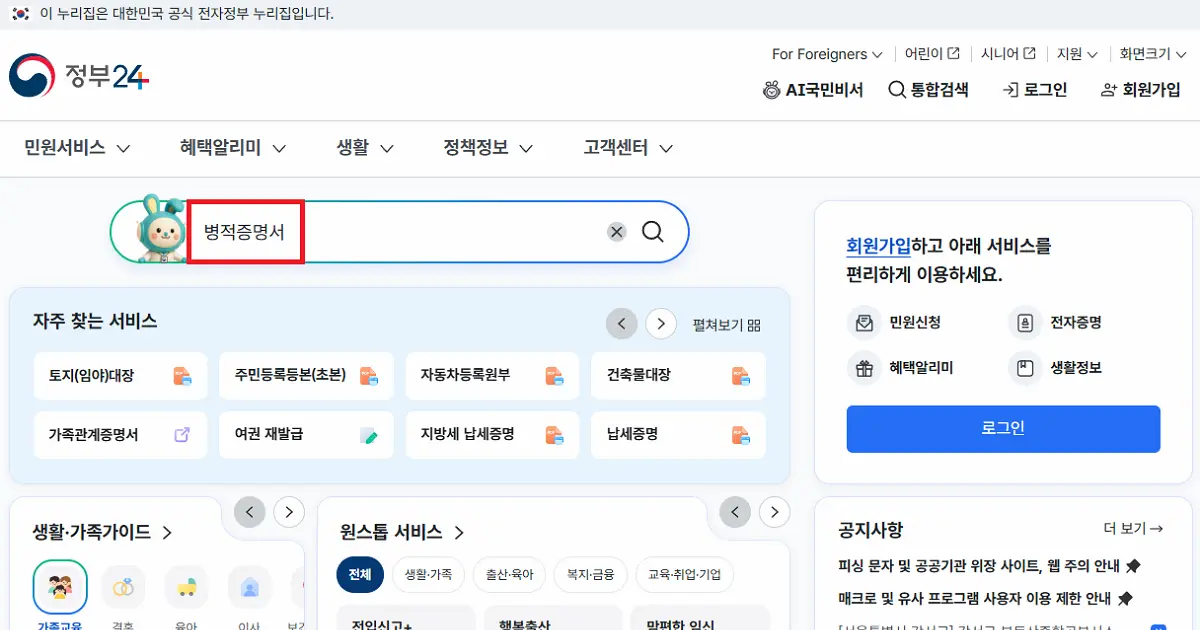Image resolution: width=1200 pixels, height=630 pixels.
Task: Open the 시니어 external link
Action: (x=1008, y=54)
